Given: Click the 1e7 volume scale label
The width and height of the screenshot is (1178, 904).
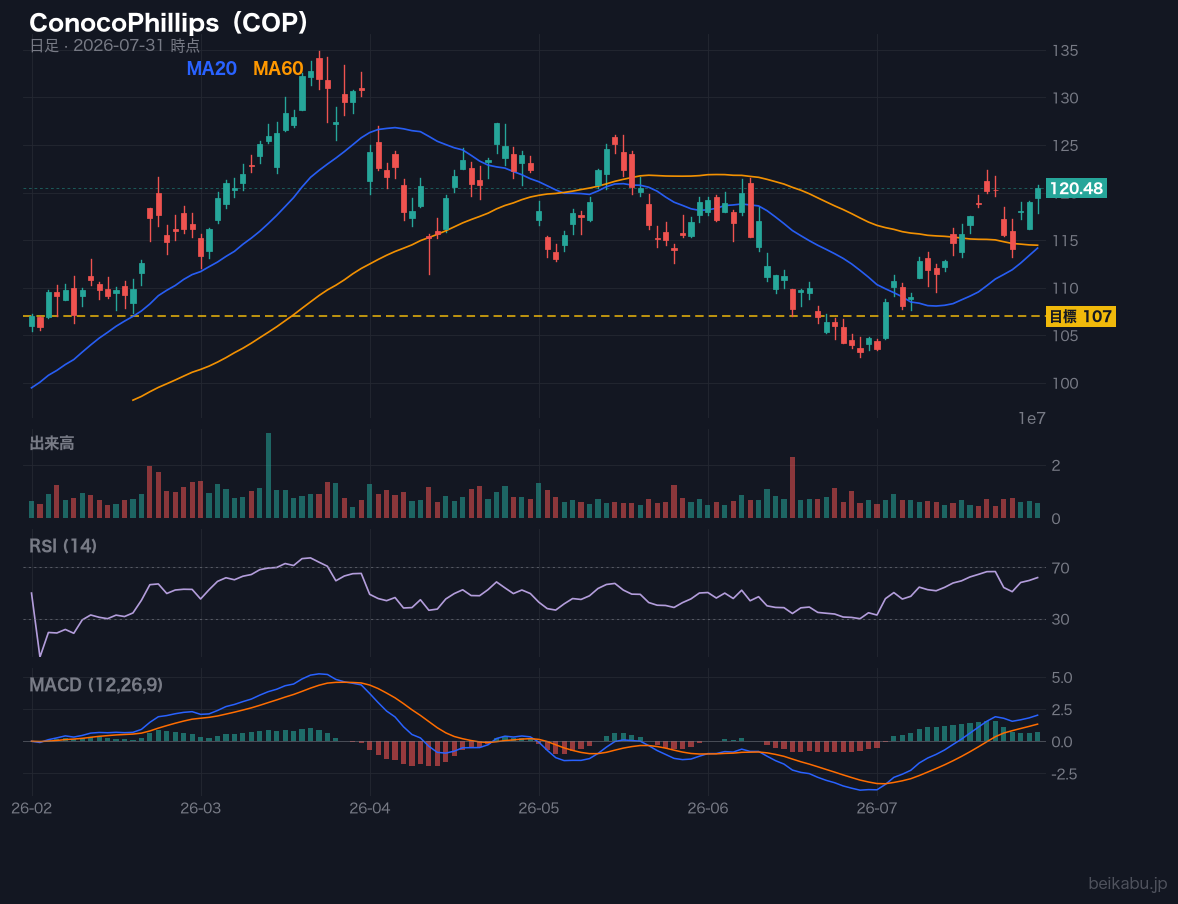Looking at the screenshot, I should [x=1032, y=419].
